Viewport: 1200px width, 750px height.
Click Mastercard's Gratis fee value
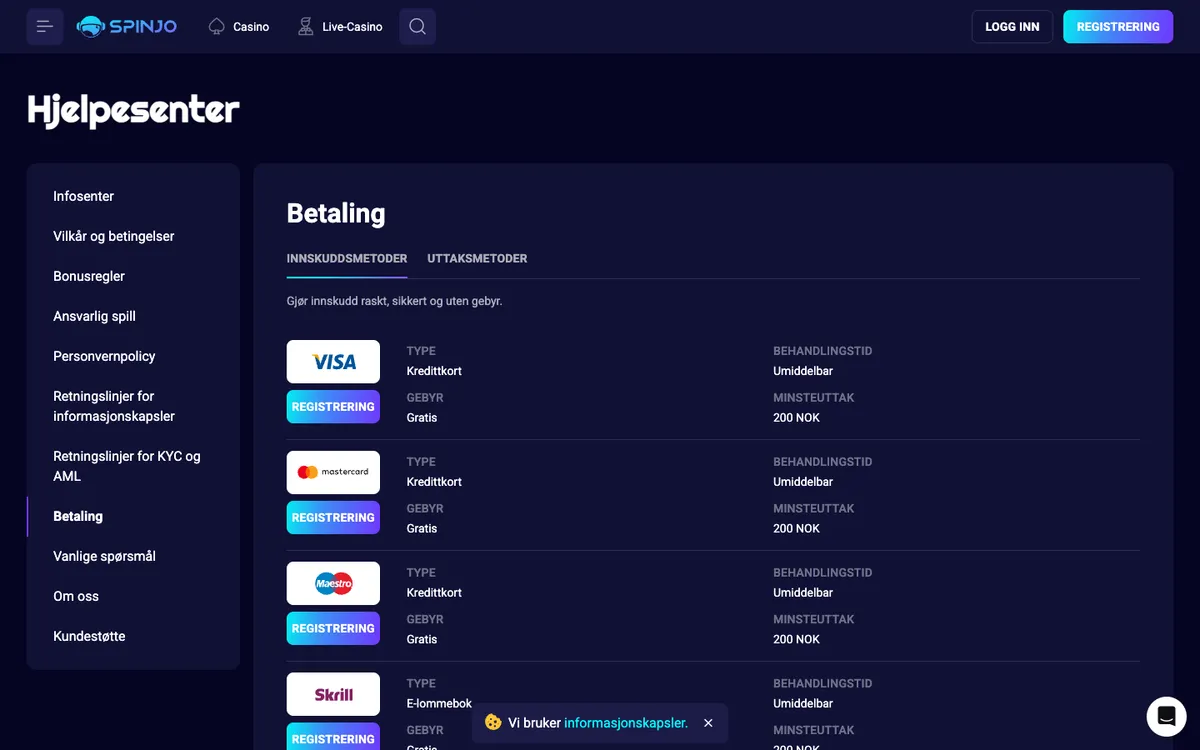tap(422, 528)
